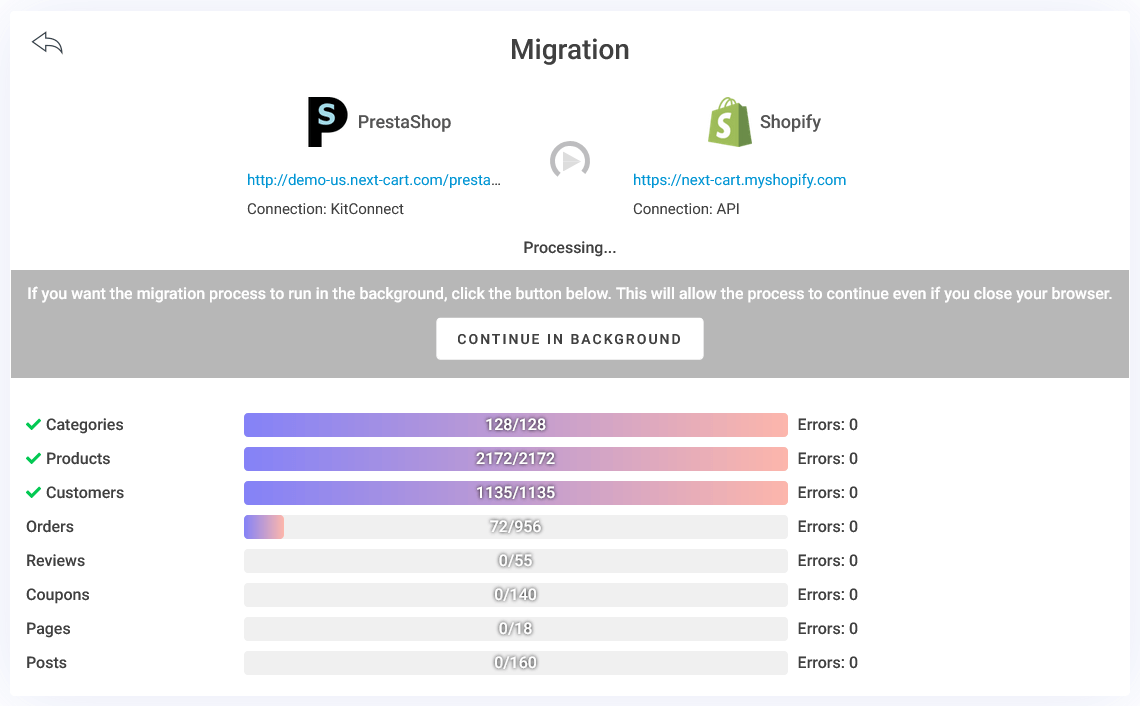
Task: Click the Continue in Background button
Action: coord(570,339)
